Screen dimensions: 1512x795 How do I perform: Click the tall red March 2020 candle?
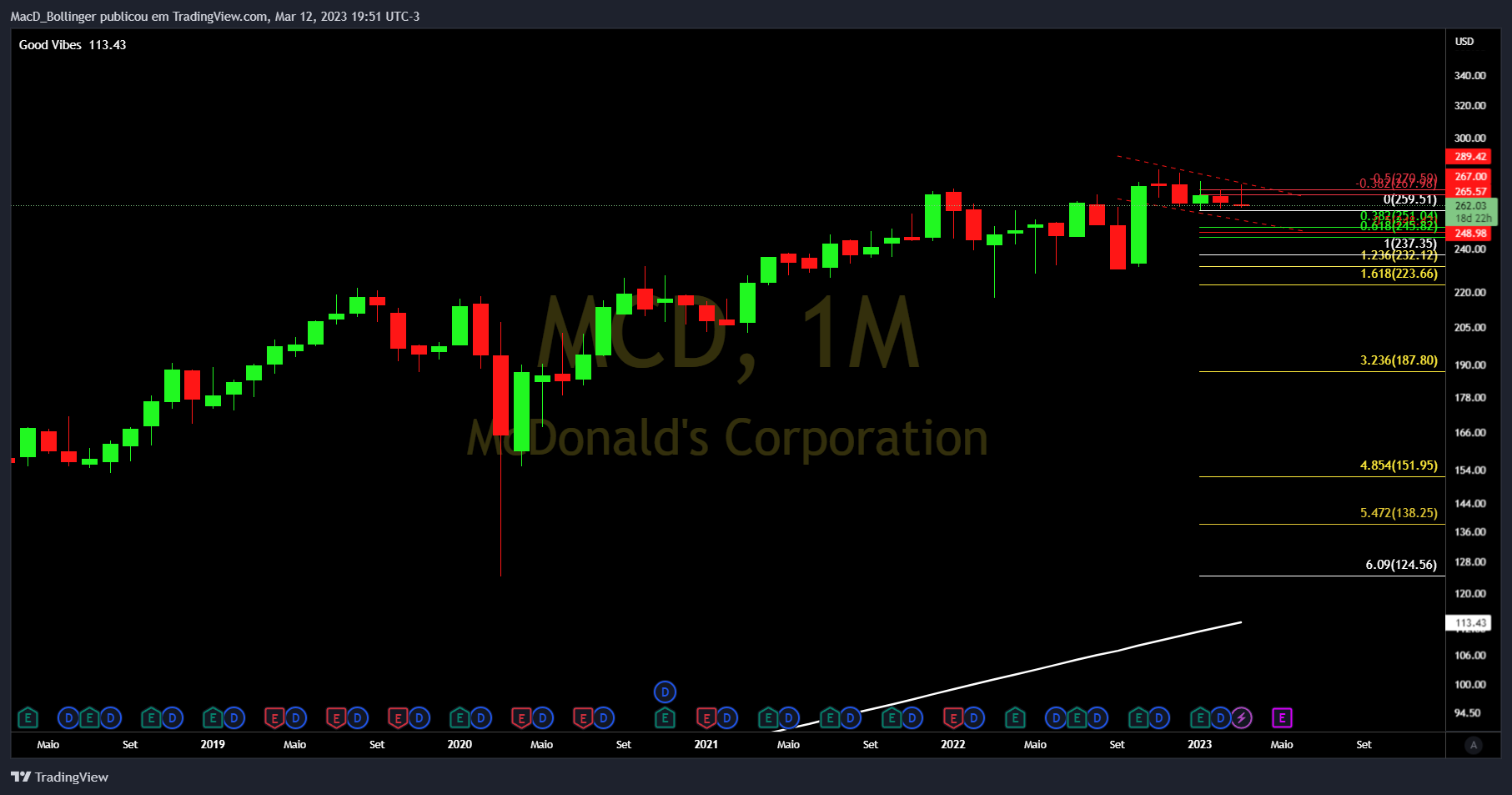[500, 395]
